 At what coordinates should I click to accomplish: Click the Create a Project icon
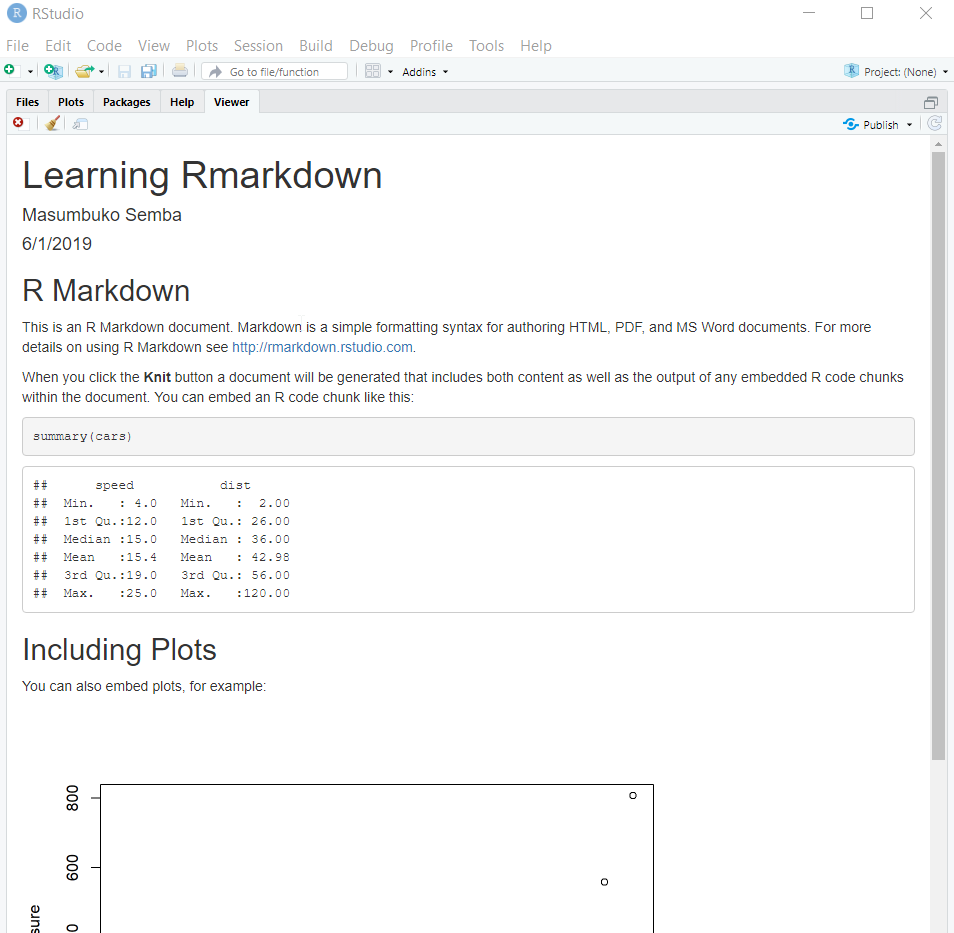(54, 71)
